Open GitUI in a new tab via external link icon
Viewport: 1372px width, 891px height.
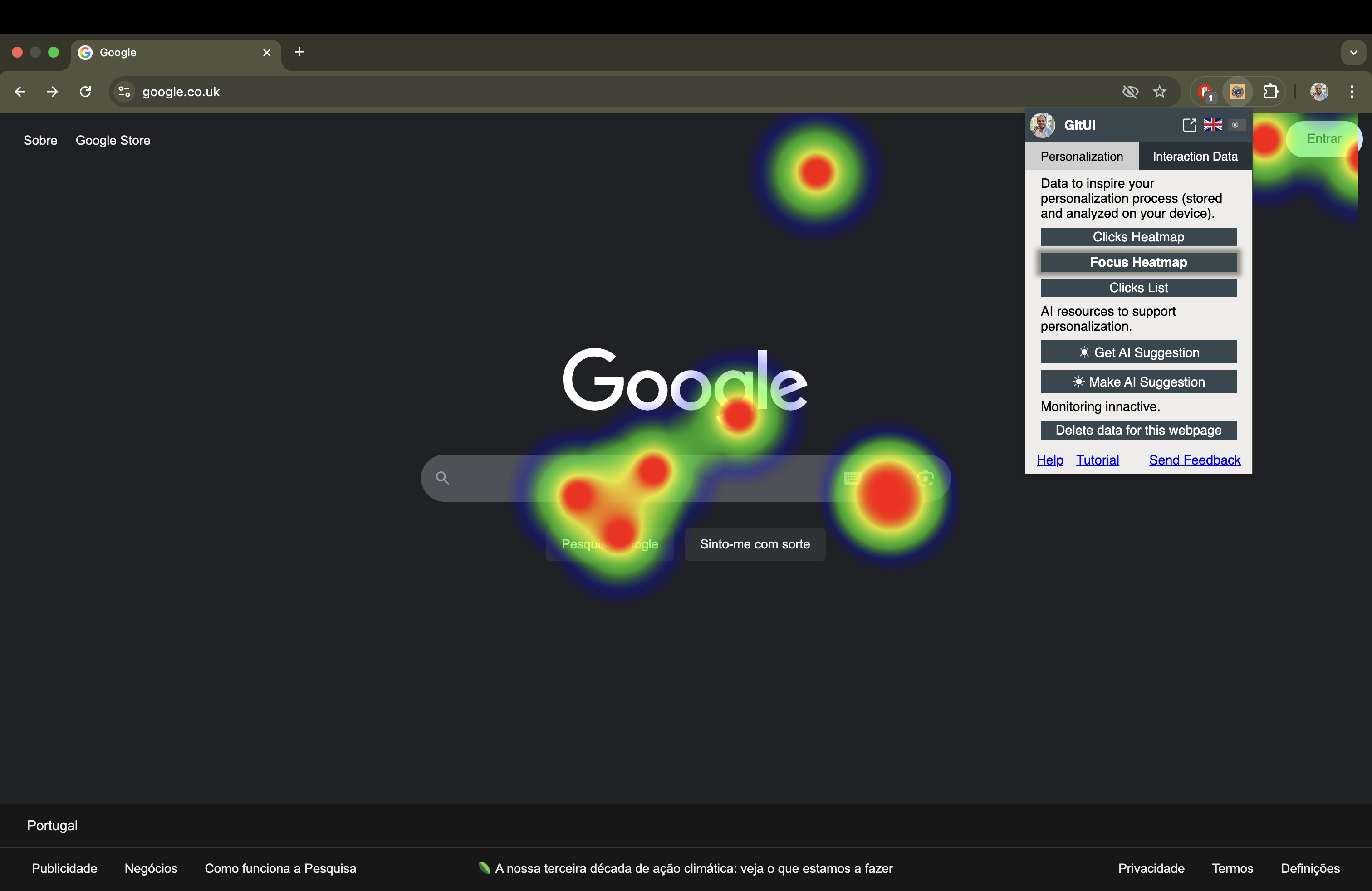[x=1189, y=124]
